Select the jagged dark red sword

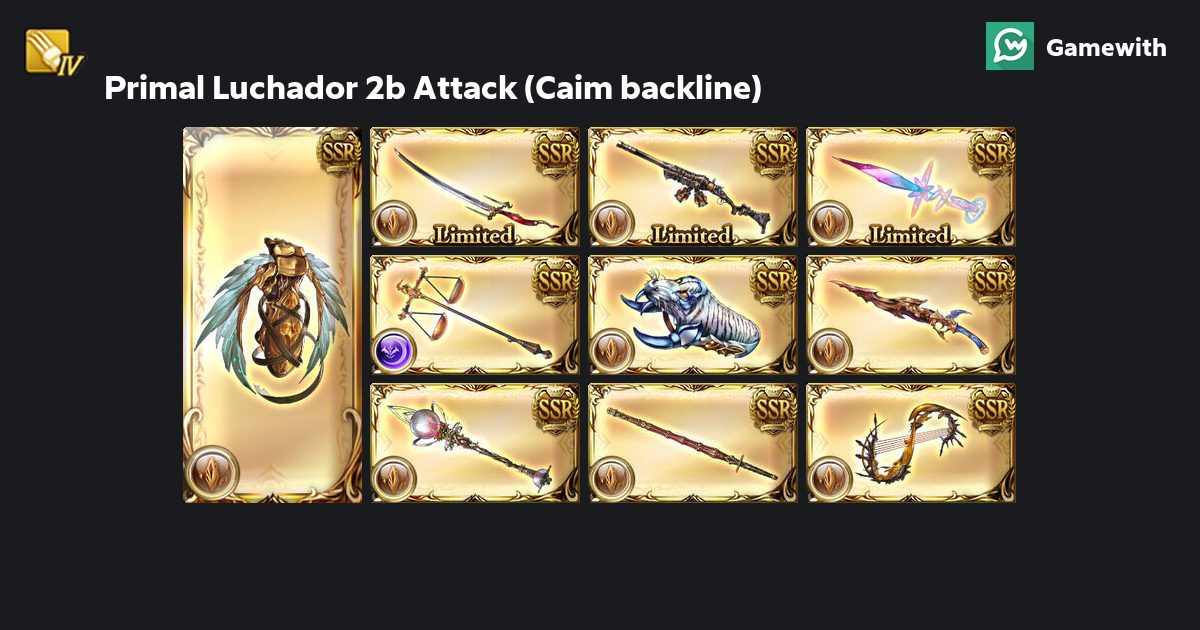point(911,315)
